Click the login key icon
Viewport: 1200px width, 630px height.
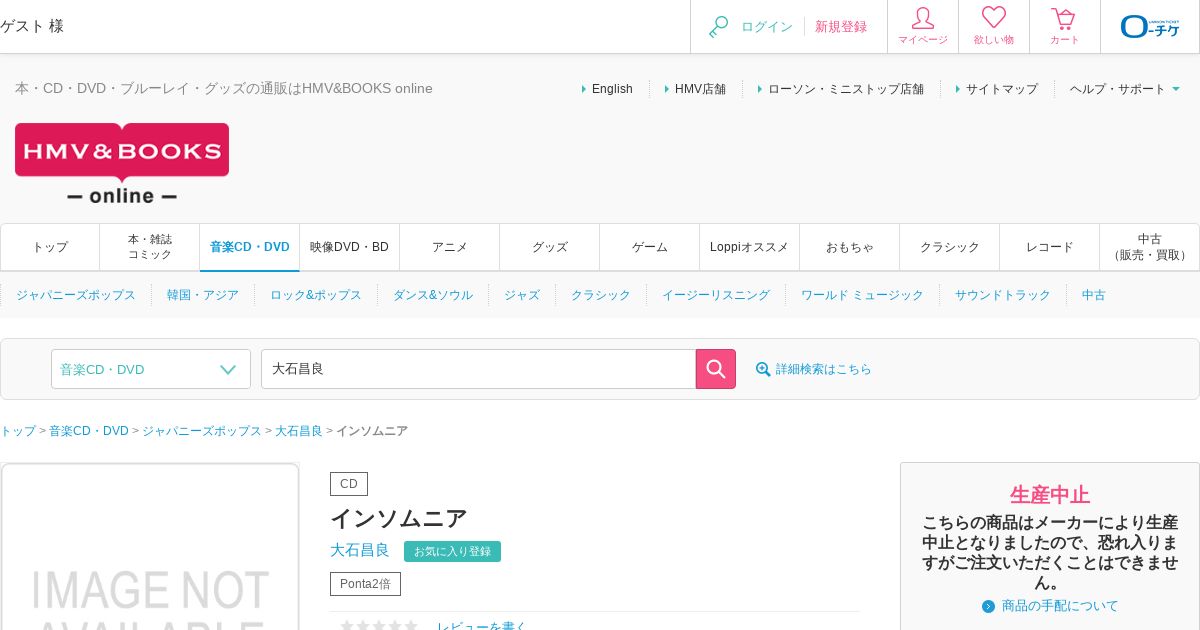pos(718,27)
